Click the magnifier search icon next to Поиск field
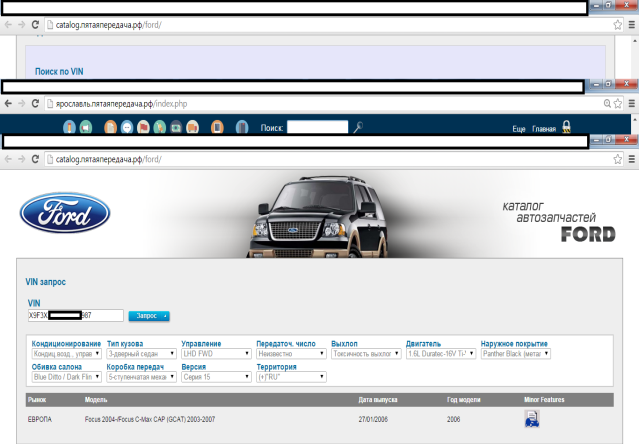This screenshot has width=642, height=444. pyautogui.click(x=358, y=127)
